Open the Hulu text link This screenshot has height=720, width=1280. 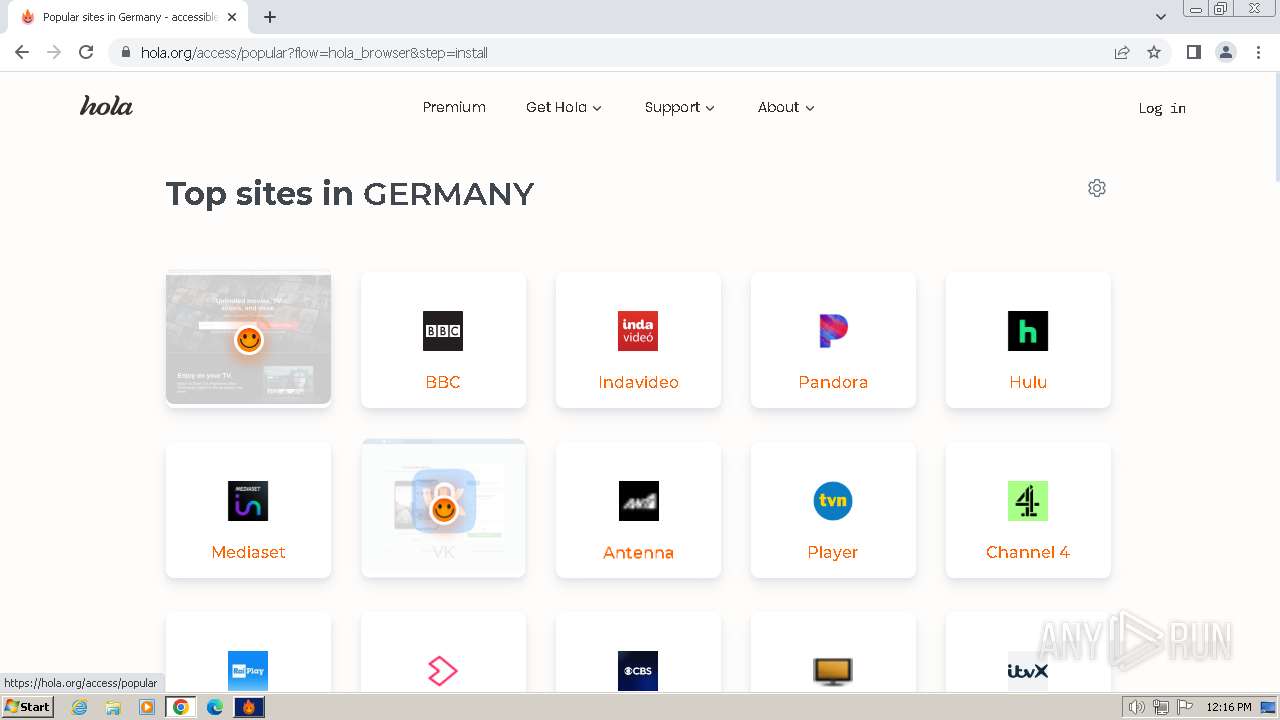pyautogui.click(x=1028, y=382)
